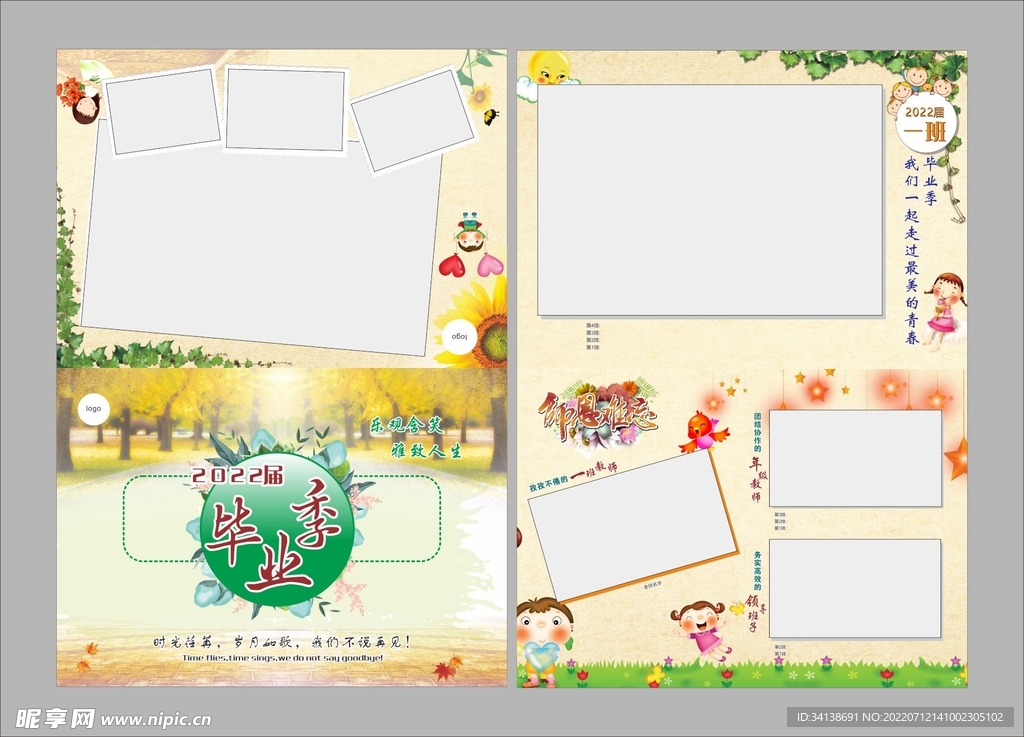1024x737 pixels.
Task: Select the photo frame beside 领导班子 text
Action: (855, 588)
